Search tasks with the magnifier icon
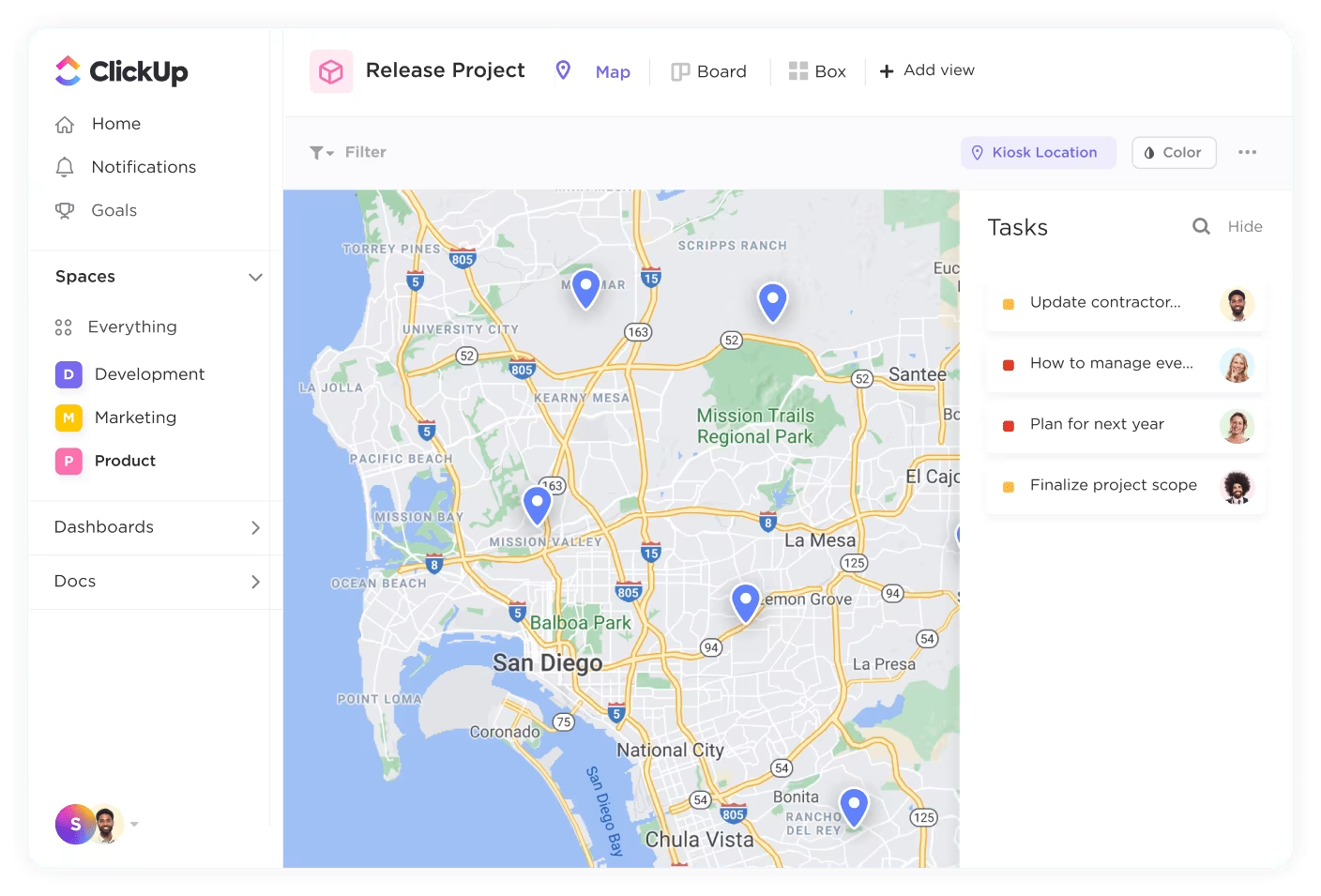Viewport: 1321px width, 896px height. tap(1201, 226)
